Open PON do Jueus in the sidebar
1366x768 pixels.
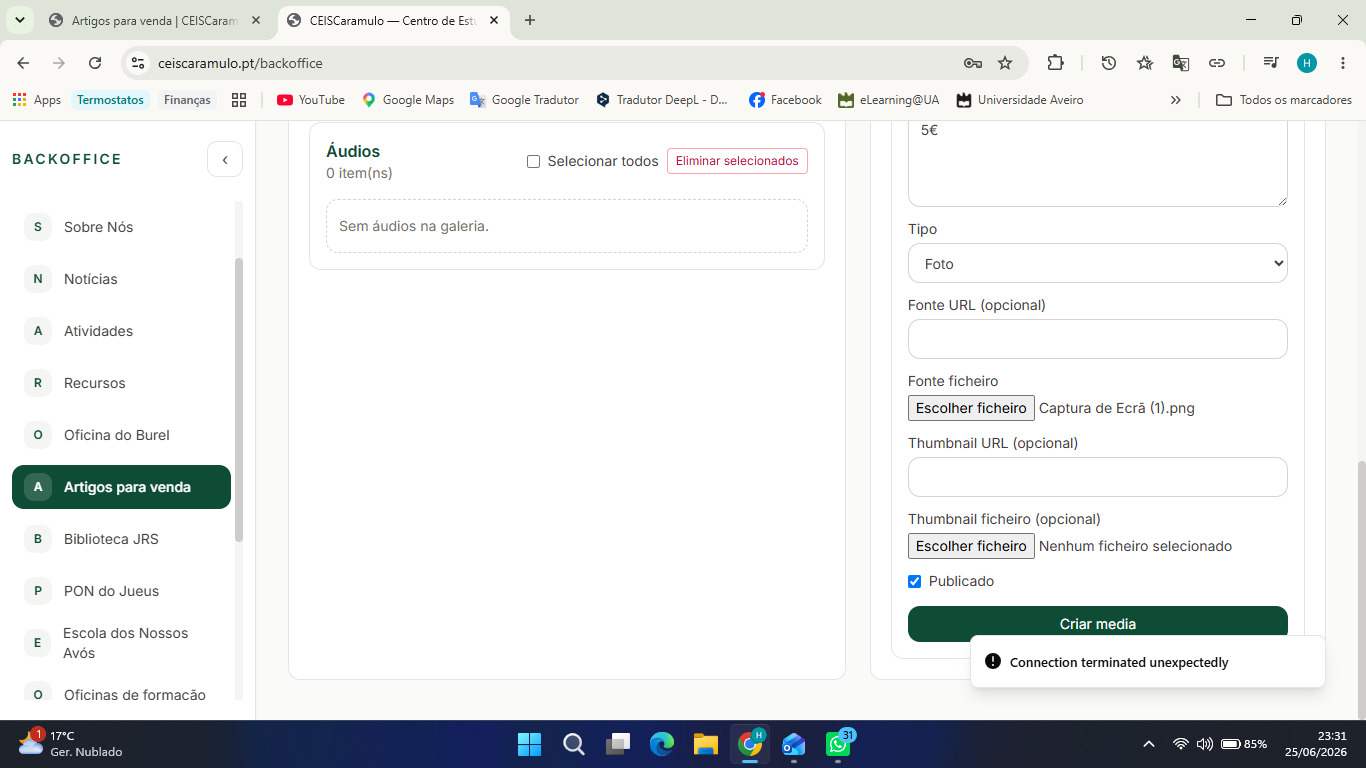121,591
